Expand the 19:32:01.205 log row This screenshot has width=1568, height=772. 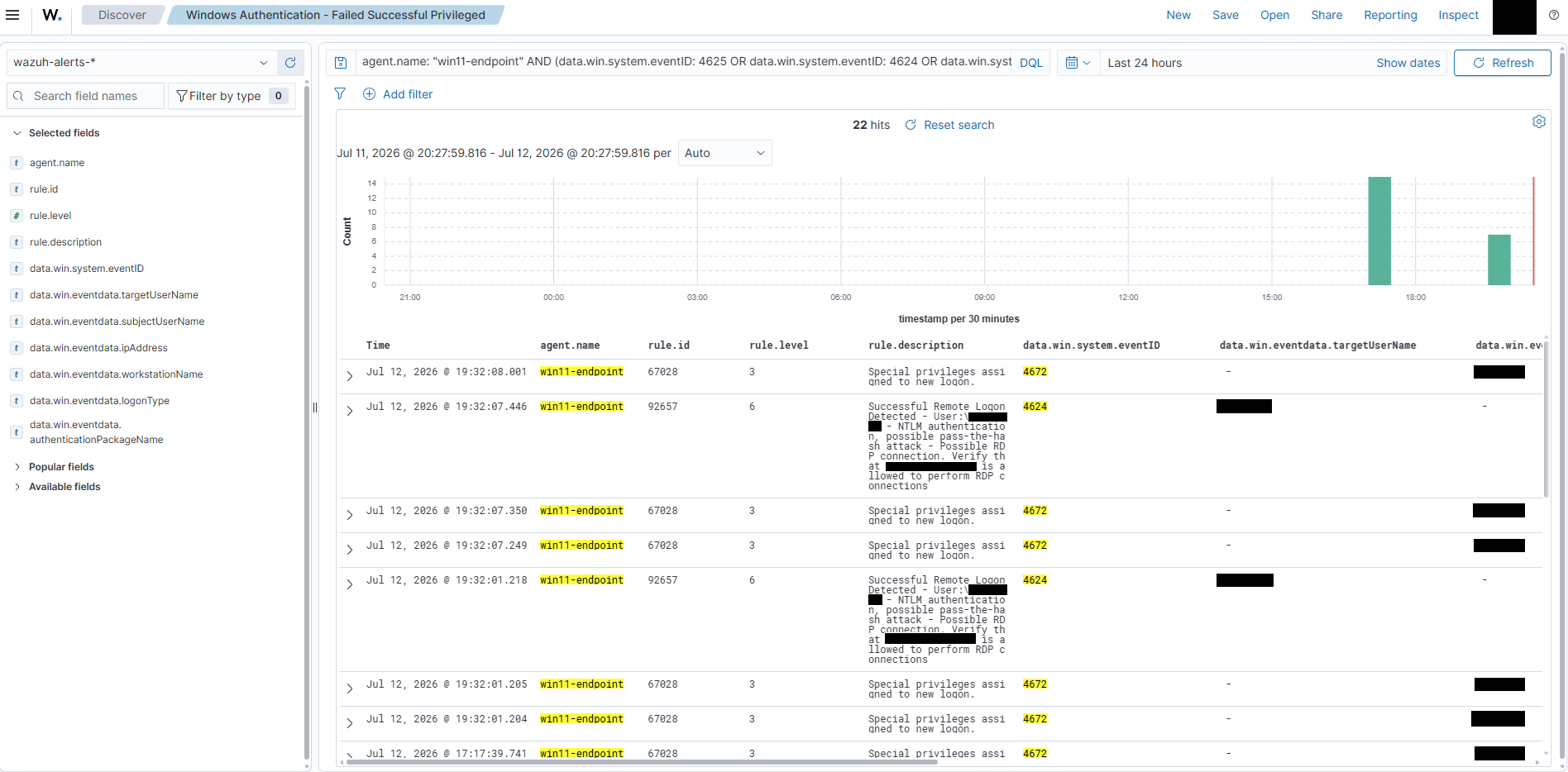(x=350, y=689)
